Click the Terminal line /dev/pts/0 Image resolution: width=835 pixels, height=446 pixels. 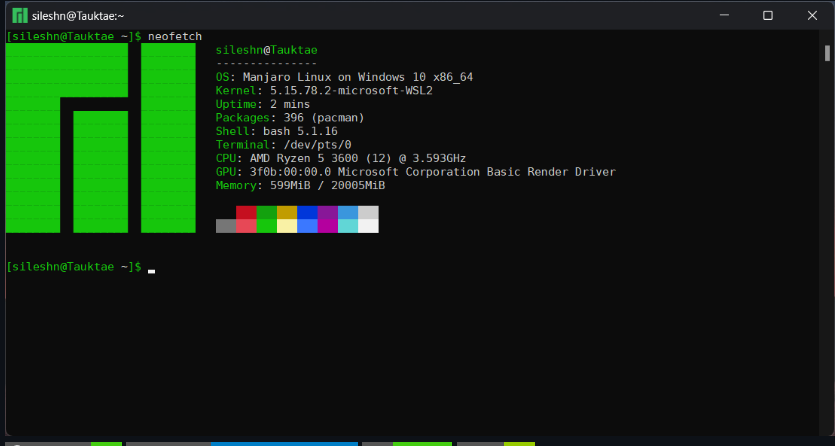(283, 145)
